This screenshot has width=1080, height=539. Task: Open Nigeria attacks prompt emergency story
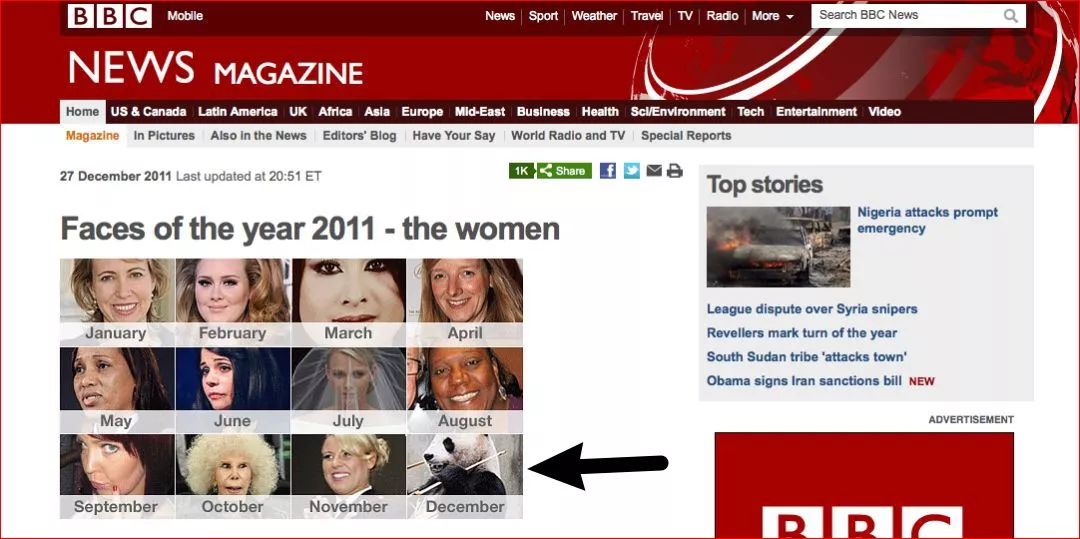(927, 220)
